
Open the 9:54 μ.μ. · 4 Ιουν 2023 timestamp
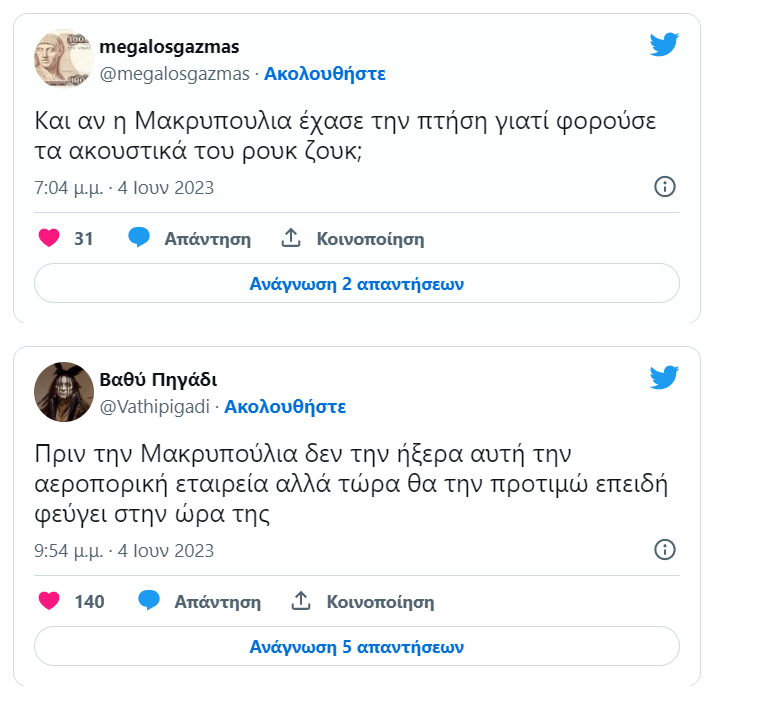[x=124, y=550]
